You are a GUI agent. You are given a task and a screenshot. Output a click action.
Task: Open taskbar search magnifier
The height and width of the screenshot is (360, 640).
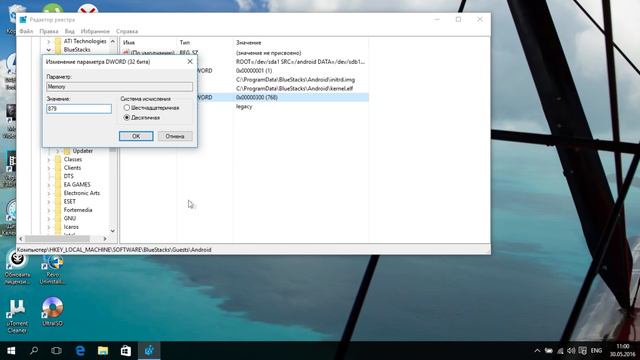[x=34, y=351]
